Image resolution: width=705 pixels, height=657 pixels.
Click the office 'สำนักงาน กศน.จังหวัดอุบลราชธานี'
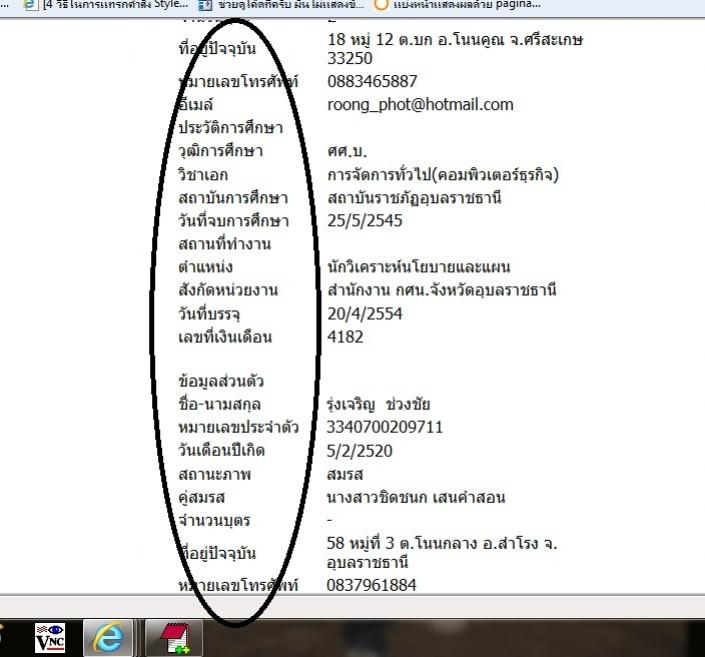[x=442, y=290]
